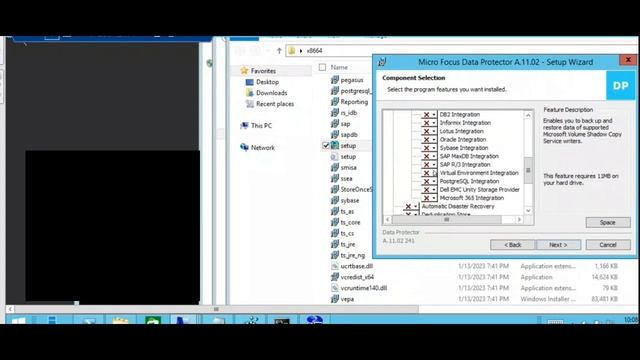Open Downloads in the Explorer sidebar
Viewport: 640px width, 360px height.
coord(271,93)
